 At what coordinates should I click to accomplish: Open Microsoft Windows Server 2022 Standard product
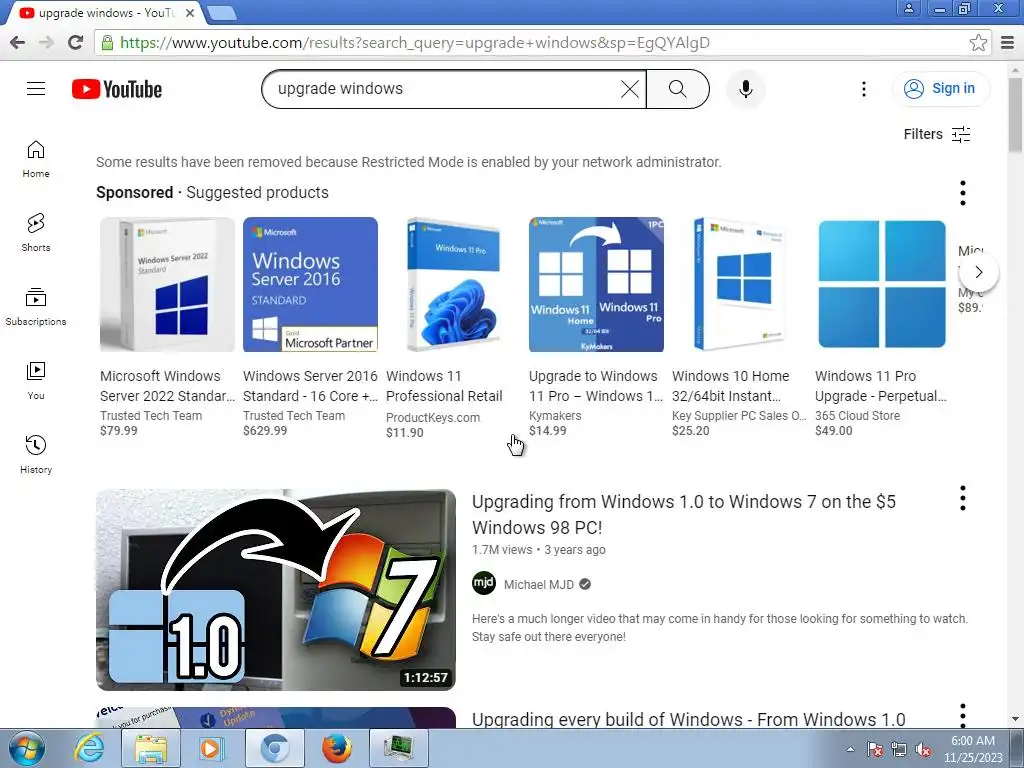click(x=167, y=386)
